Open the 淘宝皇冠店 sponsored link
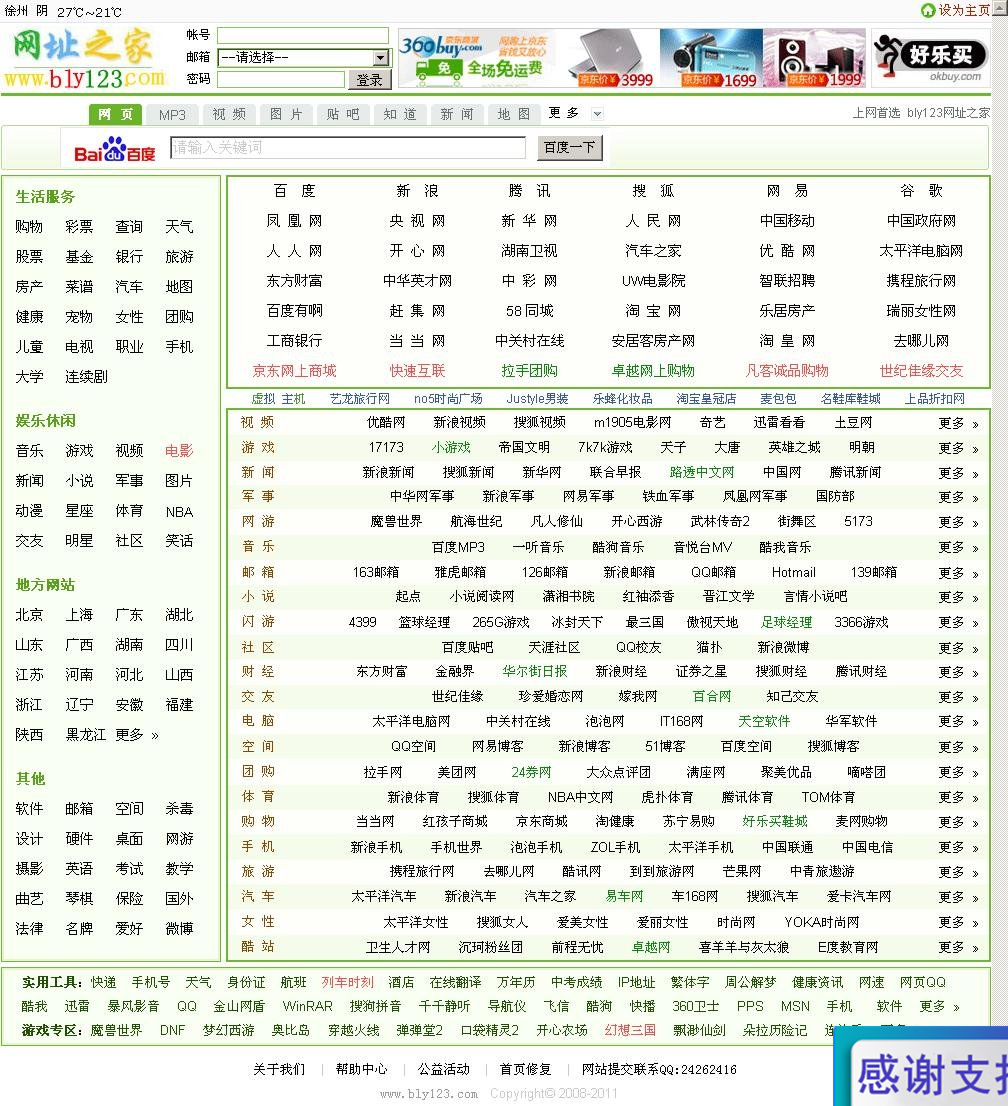Image resolution: width=1008 pixels, height=1106 pixels. (706, 399)
